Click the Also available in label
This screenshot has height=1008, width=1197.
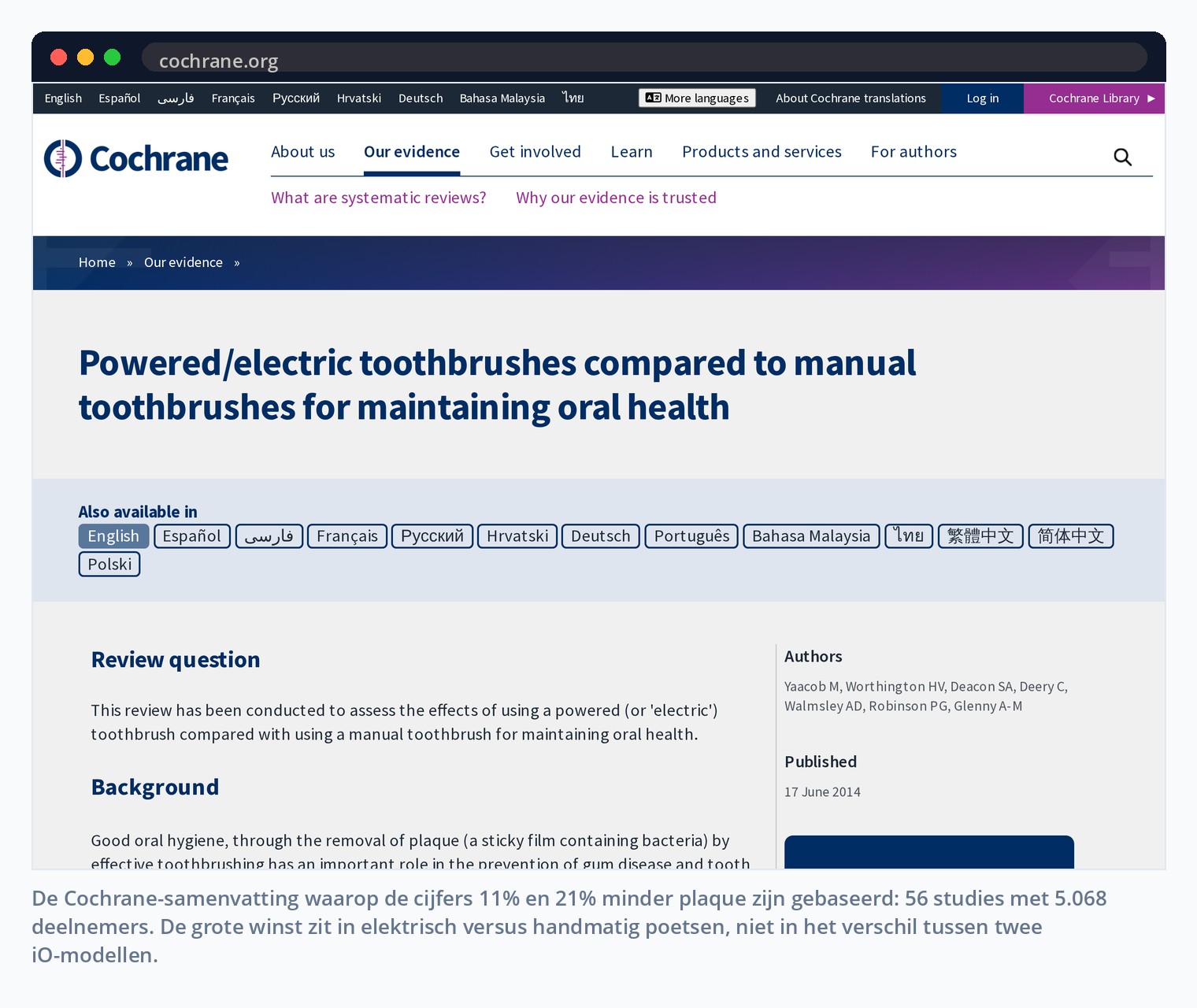point(138,512)
